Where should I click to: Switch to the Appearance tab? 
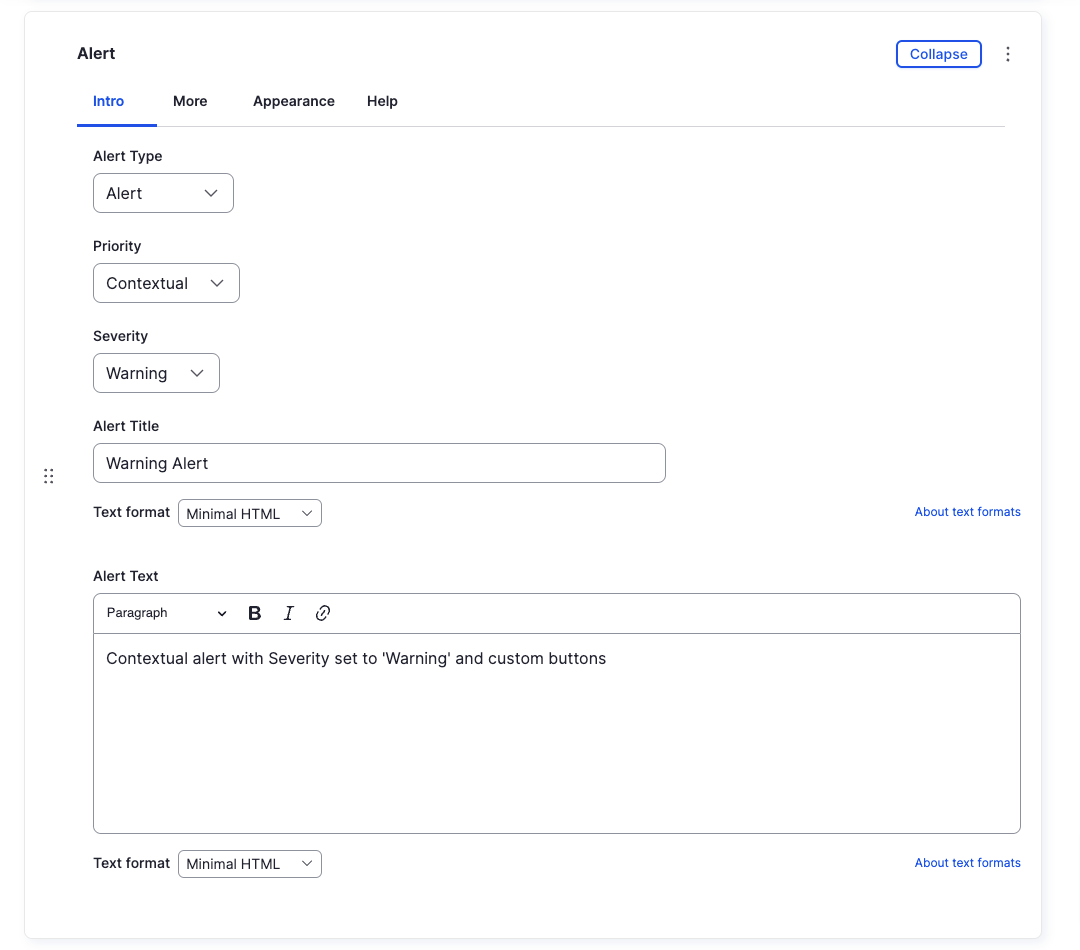[x=293, y=101]
